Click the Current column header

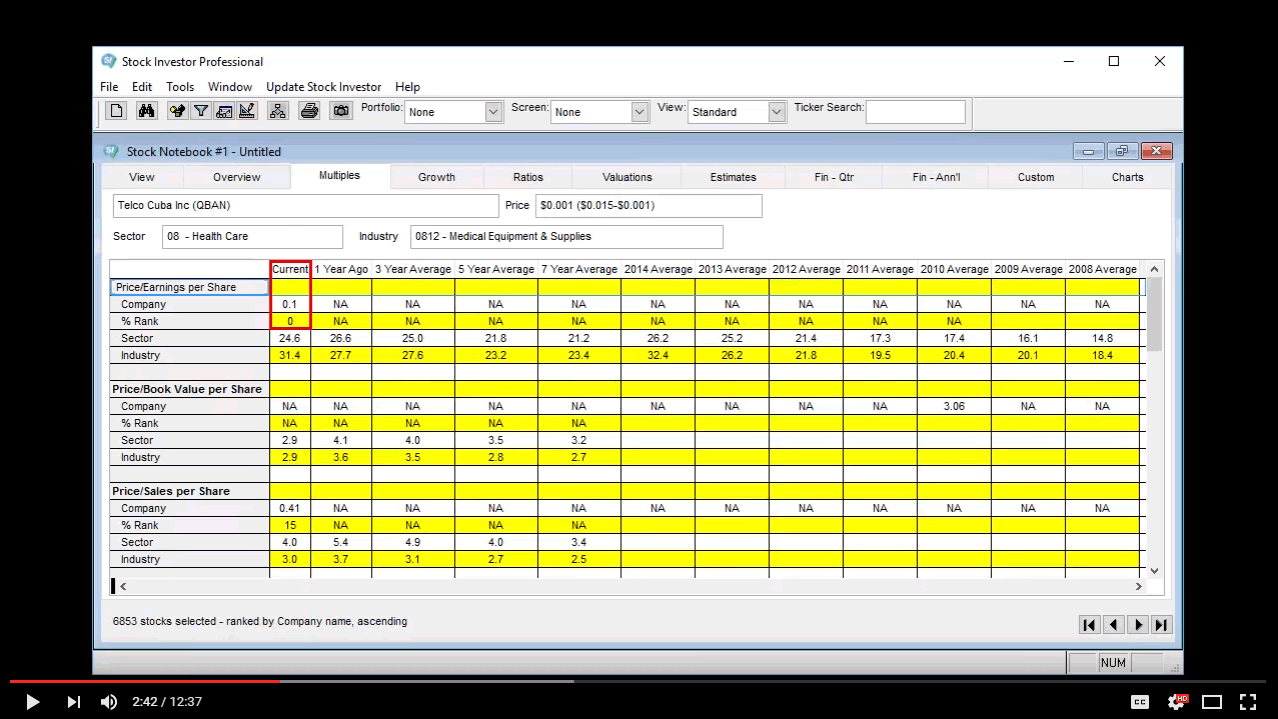290,269
